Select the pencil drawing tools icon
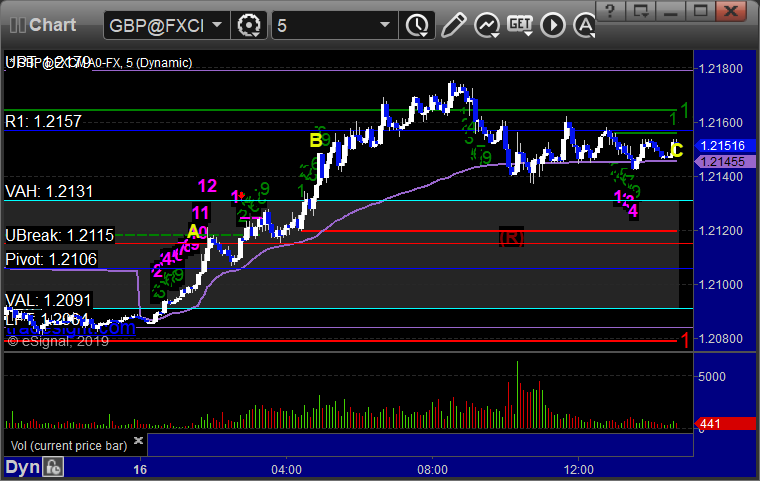This screenshot has width=760, height=481. pyautogui.click(x=453, y=25)
